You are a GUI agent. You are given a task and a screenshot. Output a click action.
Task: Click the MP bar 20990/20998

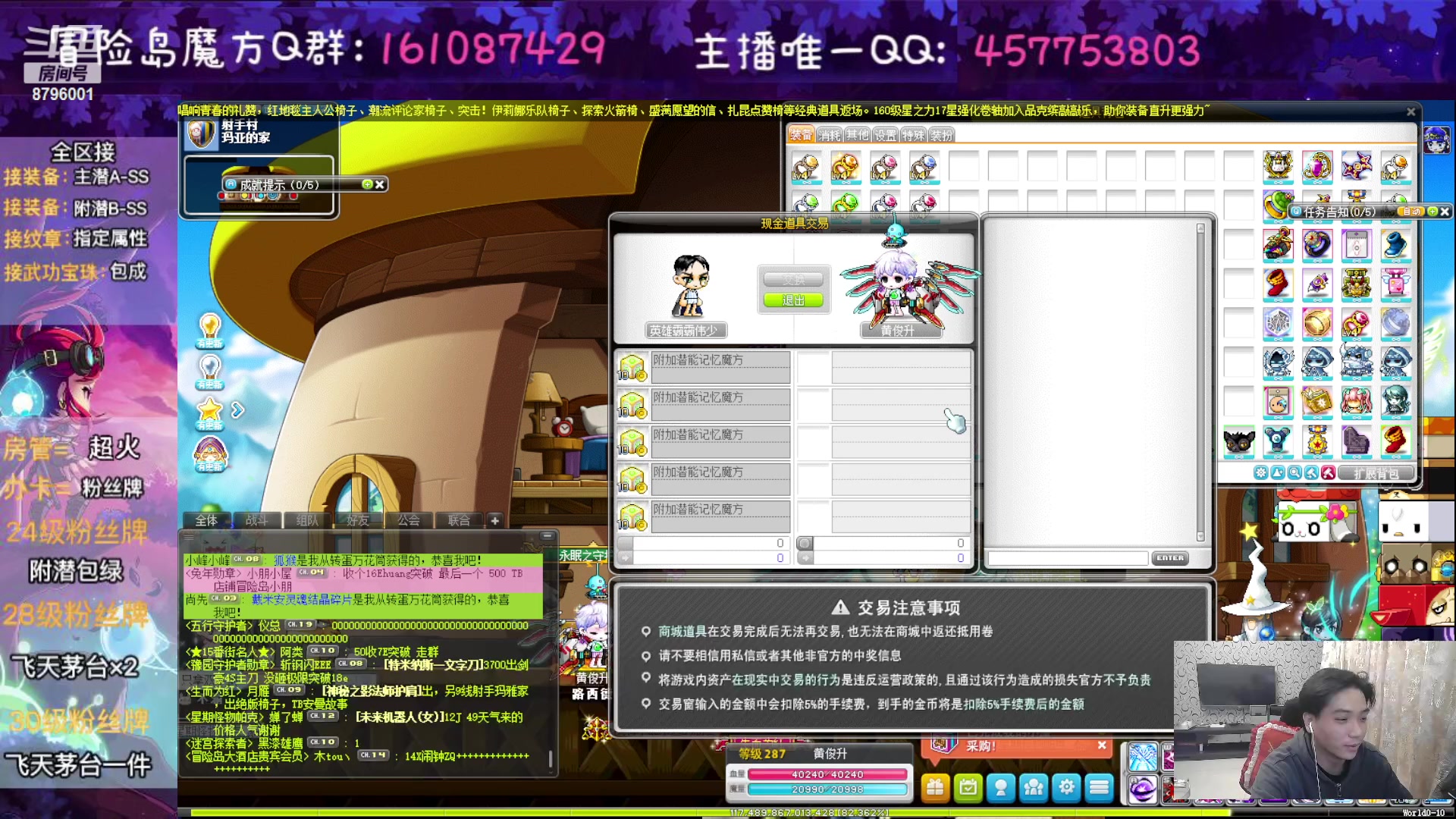tap(827, 789)
